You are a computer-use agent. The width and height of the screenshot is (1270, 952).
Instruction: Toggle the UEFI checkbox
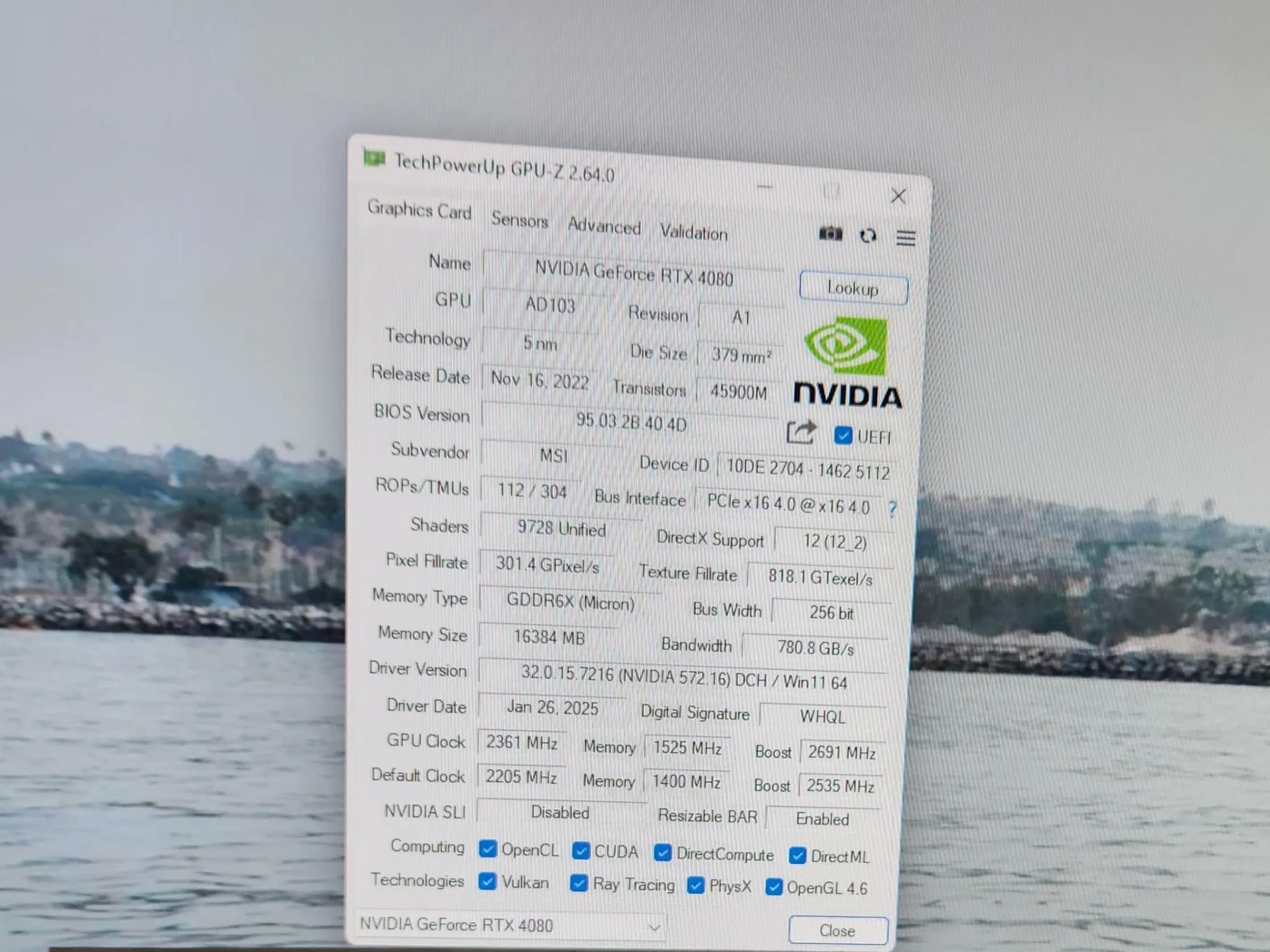[x=843, y=435]
